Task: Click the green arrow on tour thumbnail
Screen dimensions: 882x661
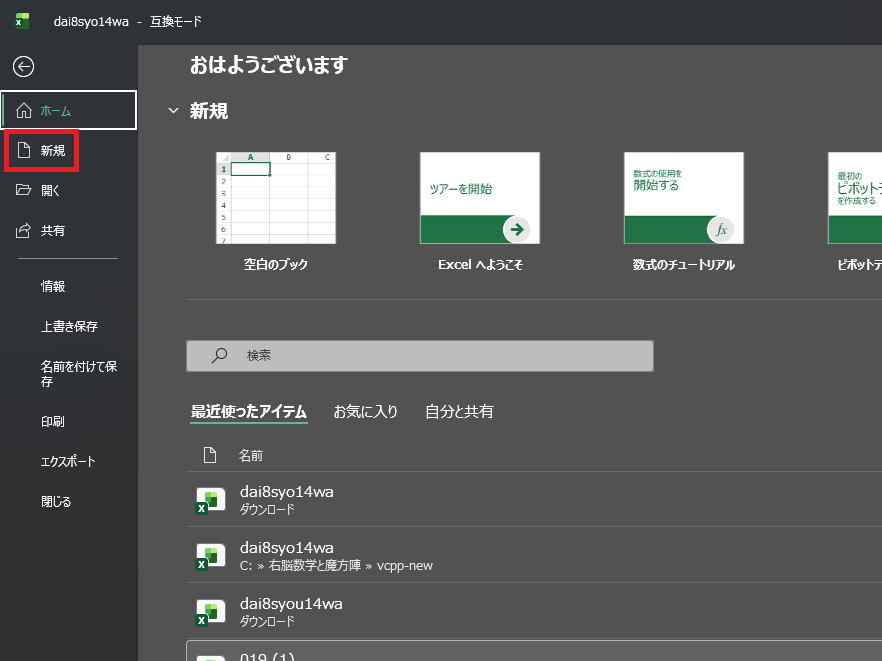Action: click(x=516, y=229)
